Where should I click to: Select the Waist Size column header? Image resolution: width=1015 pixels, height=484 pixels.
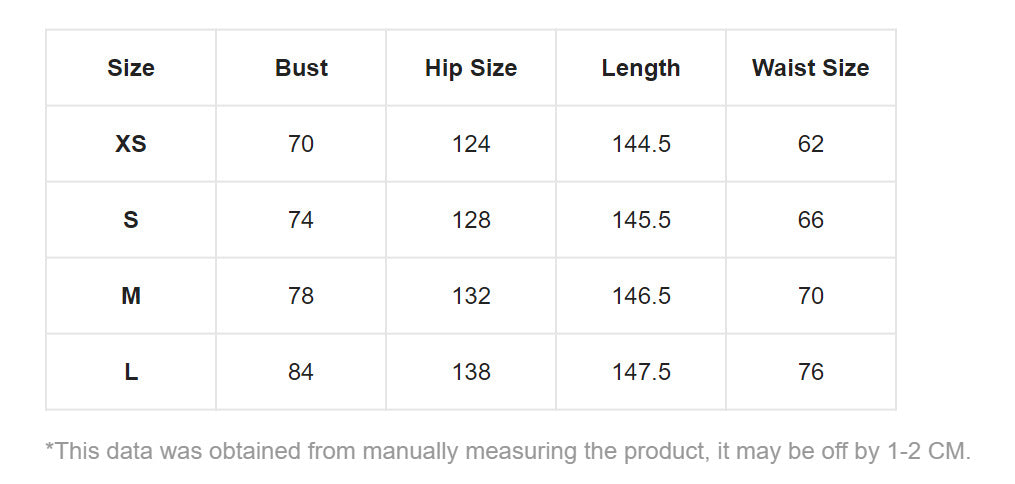[x=810, y=68]
